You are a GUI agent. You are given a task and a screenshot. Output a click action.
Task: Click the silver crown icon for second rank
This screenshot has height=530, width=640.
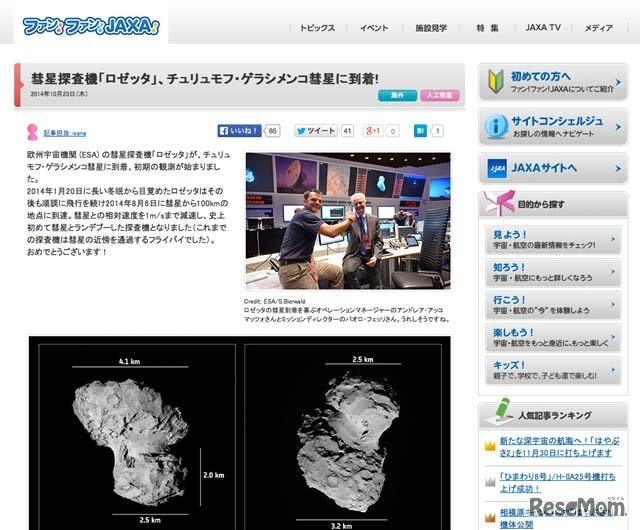[490, 482]
